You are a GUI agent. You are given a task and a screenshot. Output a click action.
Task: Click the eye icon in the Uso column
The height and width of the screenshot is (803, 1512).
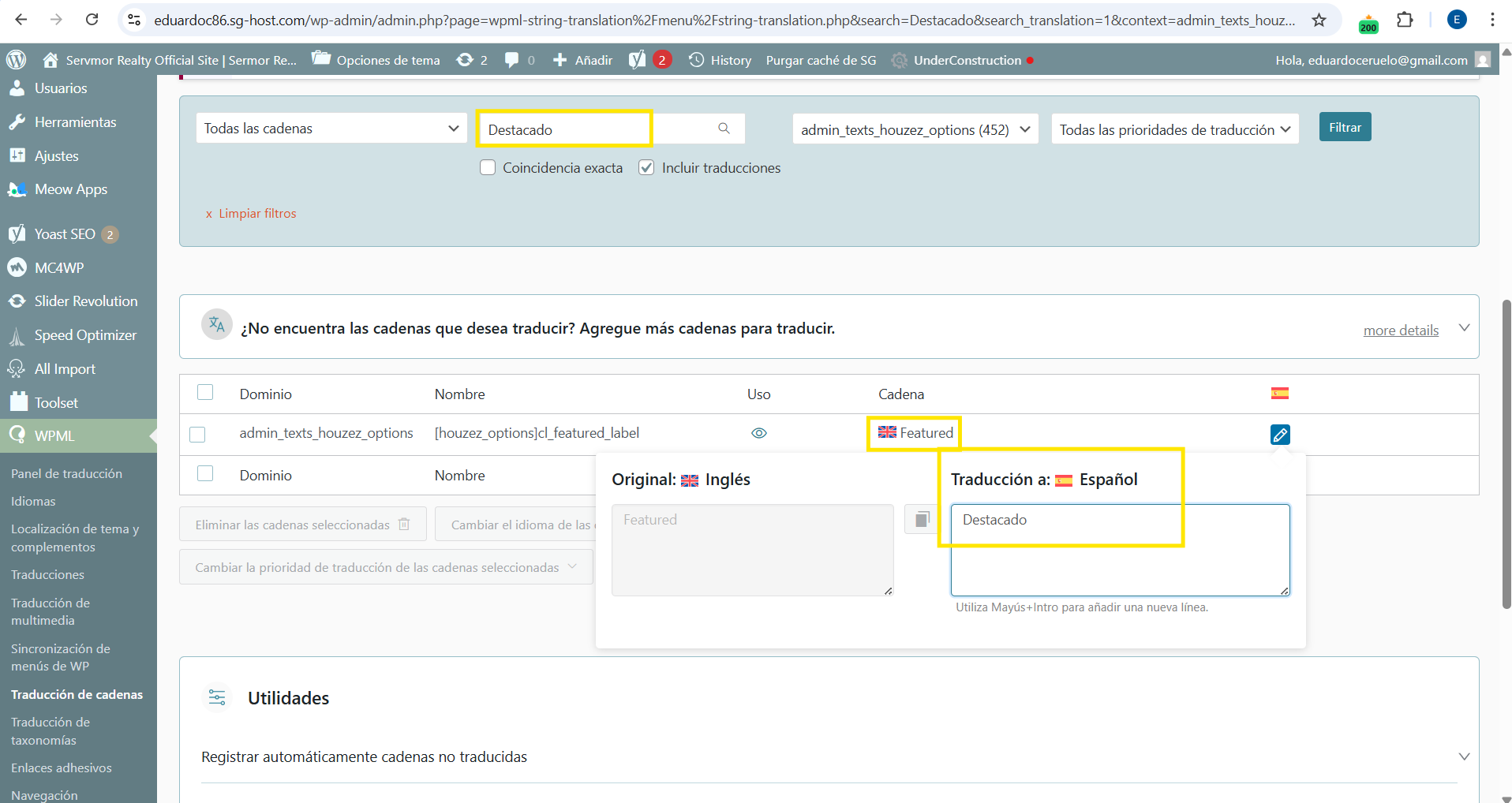[758, 433]
